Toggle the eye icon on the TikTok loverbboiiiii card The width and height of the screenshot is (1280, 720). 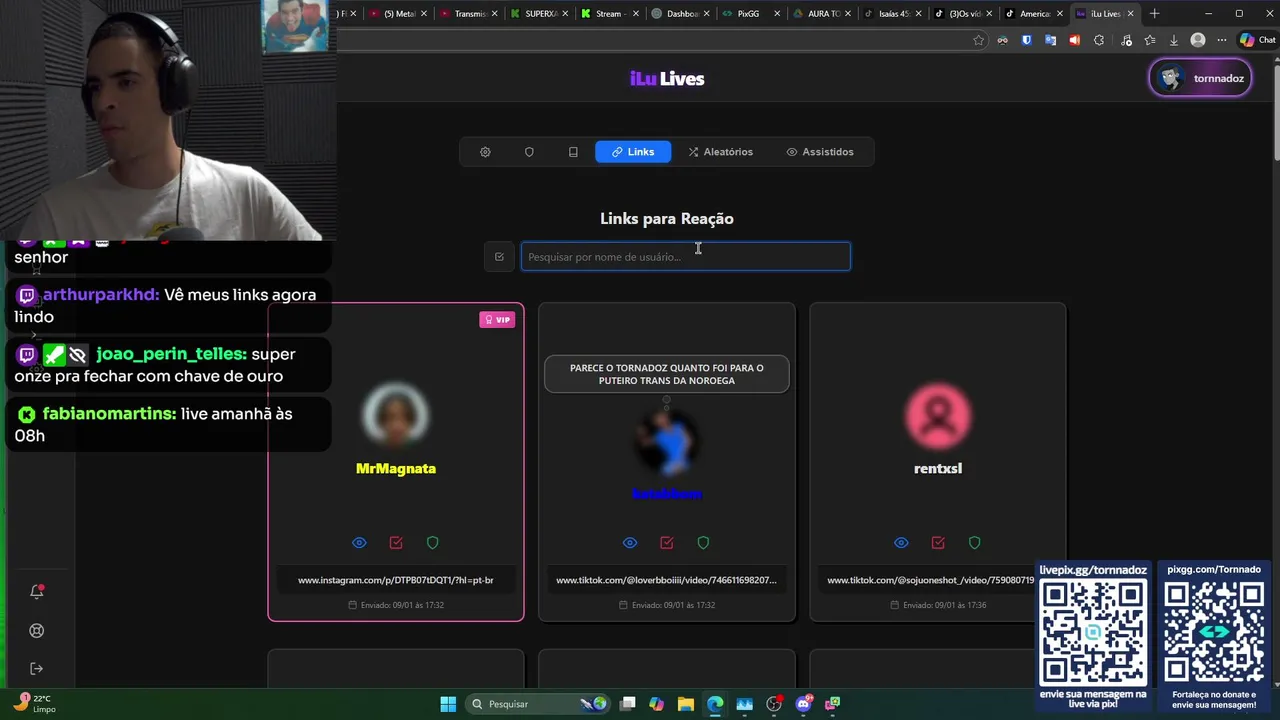[630, 543]
